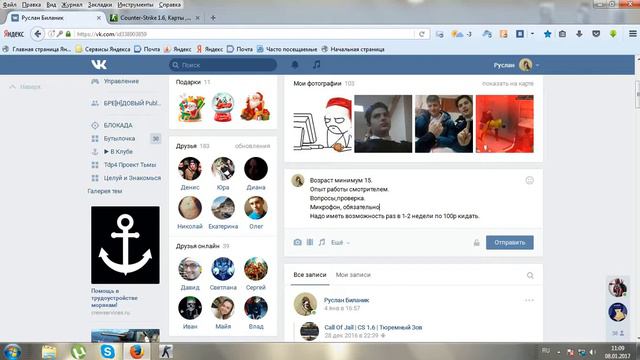Open the downloads arrow icon
The height and width of the screenshot is (360, 640).
[x=579, y=34]
